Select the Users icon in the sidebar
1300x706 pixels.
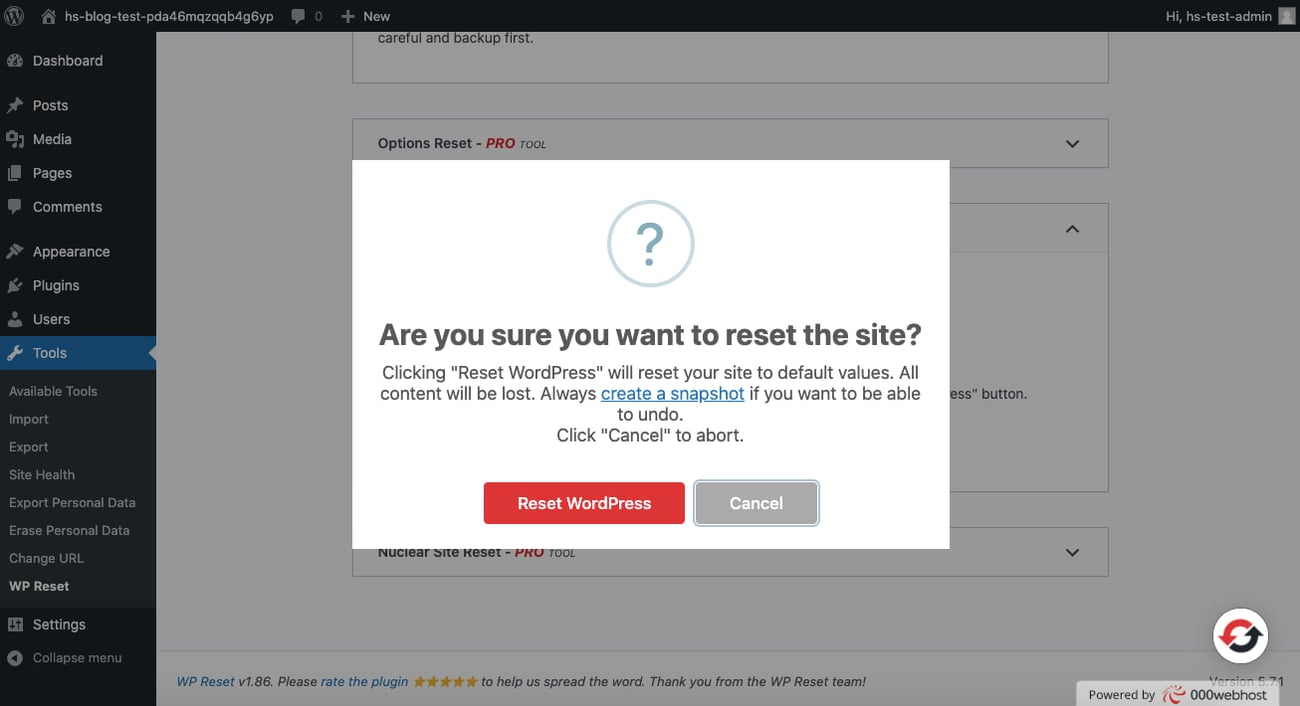[x=16, y=318]
